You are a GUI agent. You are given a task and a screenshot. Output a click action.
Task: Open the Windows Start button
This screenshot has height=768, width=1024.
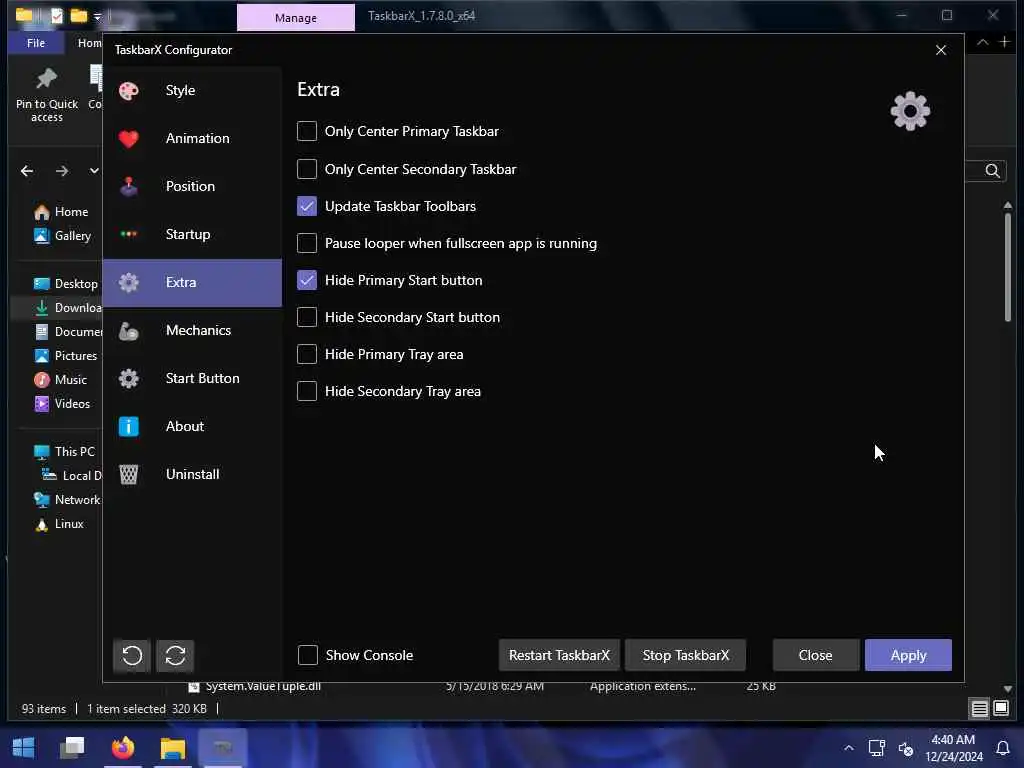click(x=24, y=747)
